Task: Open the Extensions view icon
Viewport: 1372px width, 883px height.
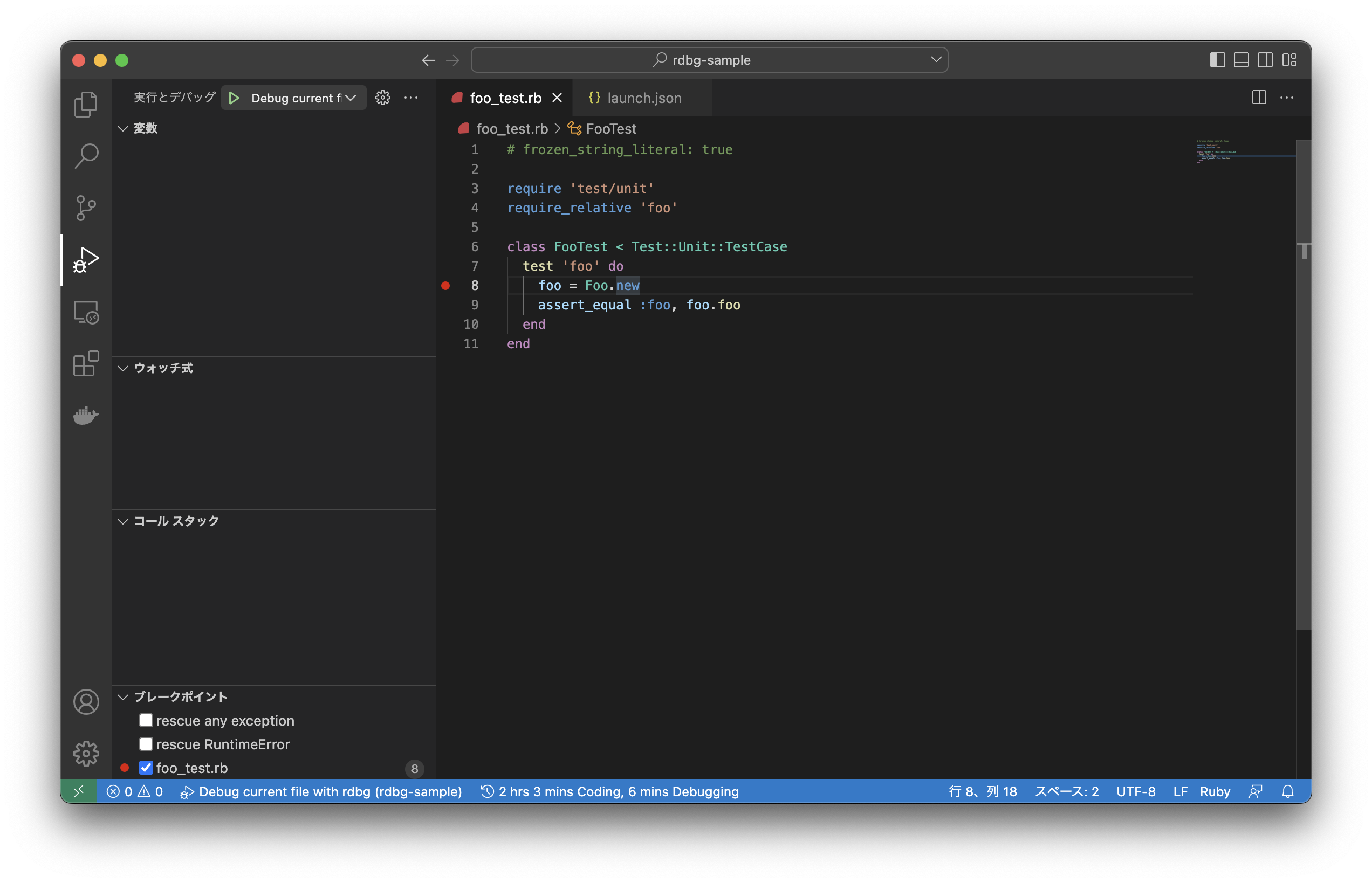Action: (86, 363)
